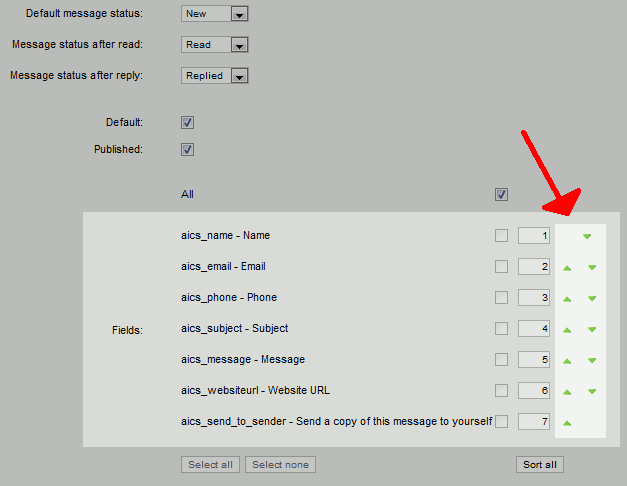
Task: Edit order number for aics_subject
Action: point(534,328)
